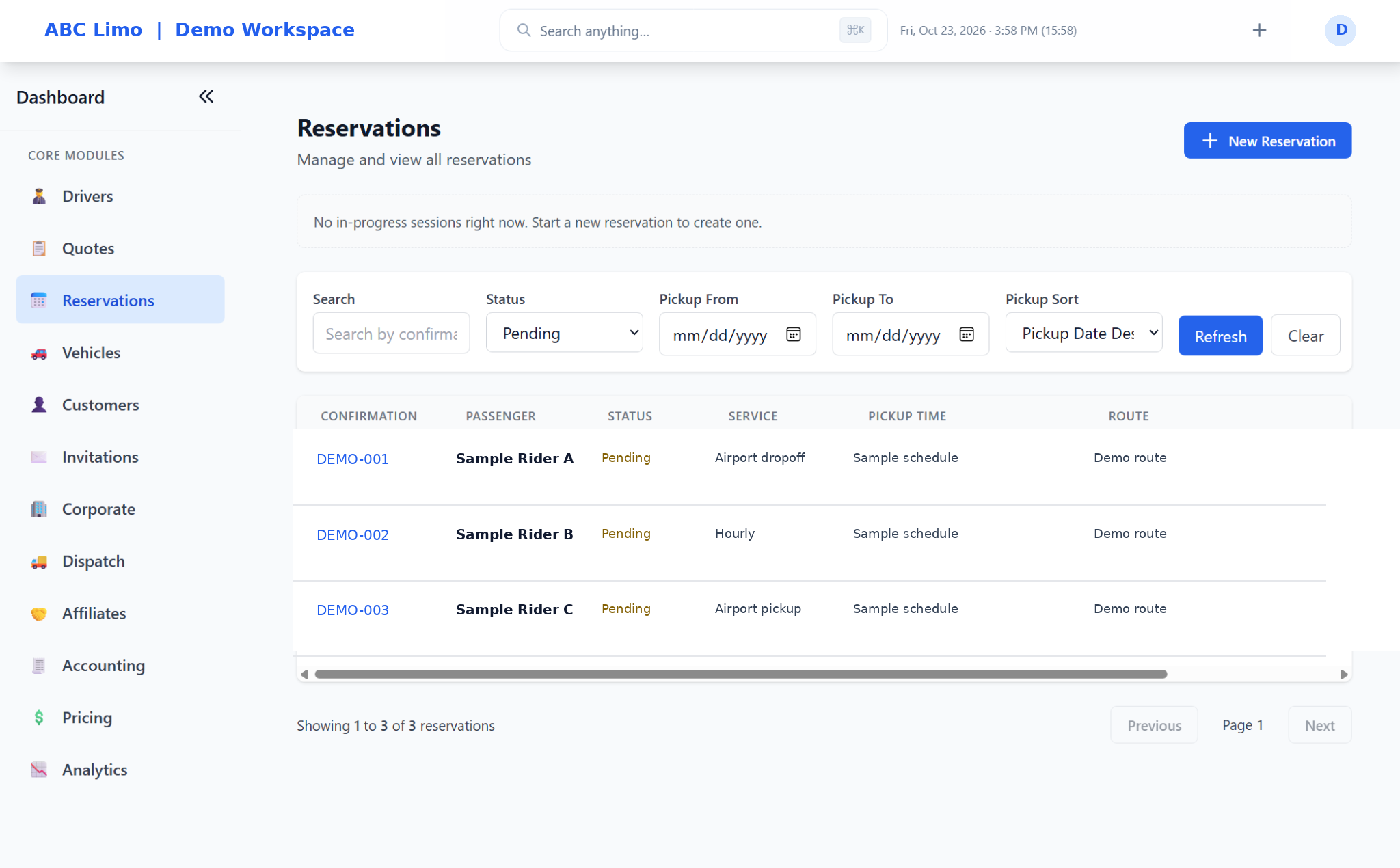Screen dimensions: 1400x868
Task: Click the Analytics chart icon
Action: [39, 770]
